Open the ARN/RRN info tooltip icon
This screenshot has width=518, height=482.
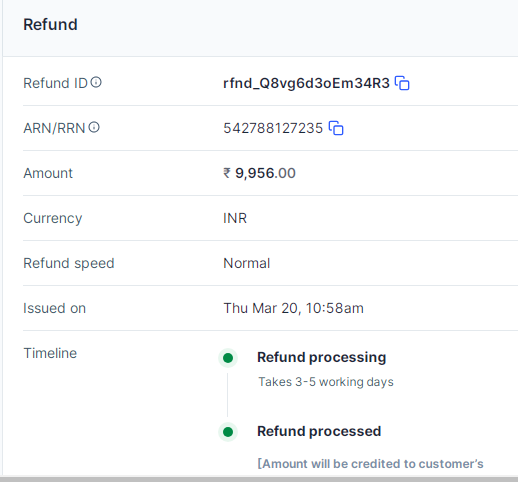coord(94,127)
